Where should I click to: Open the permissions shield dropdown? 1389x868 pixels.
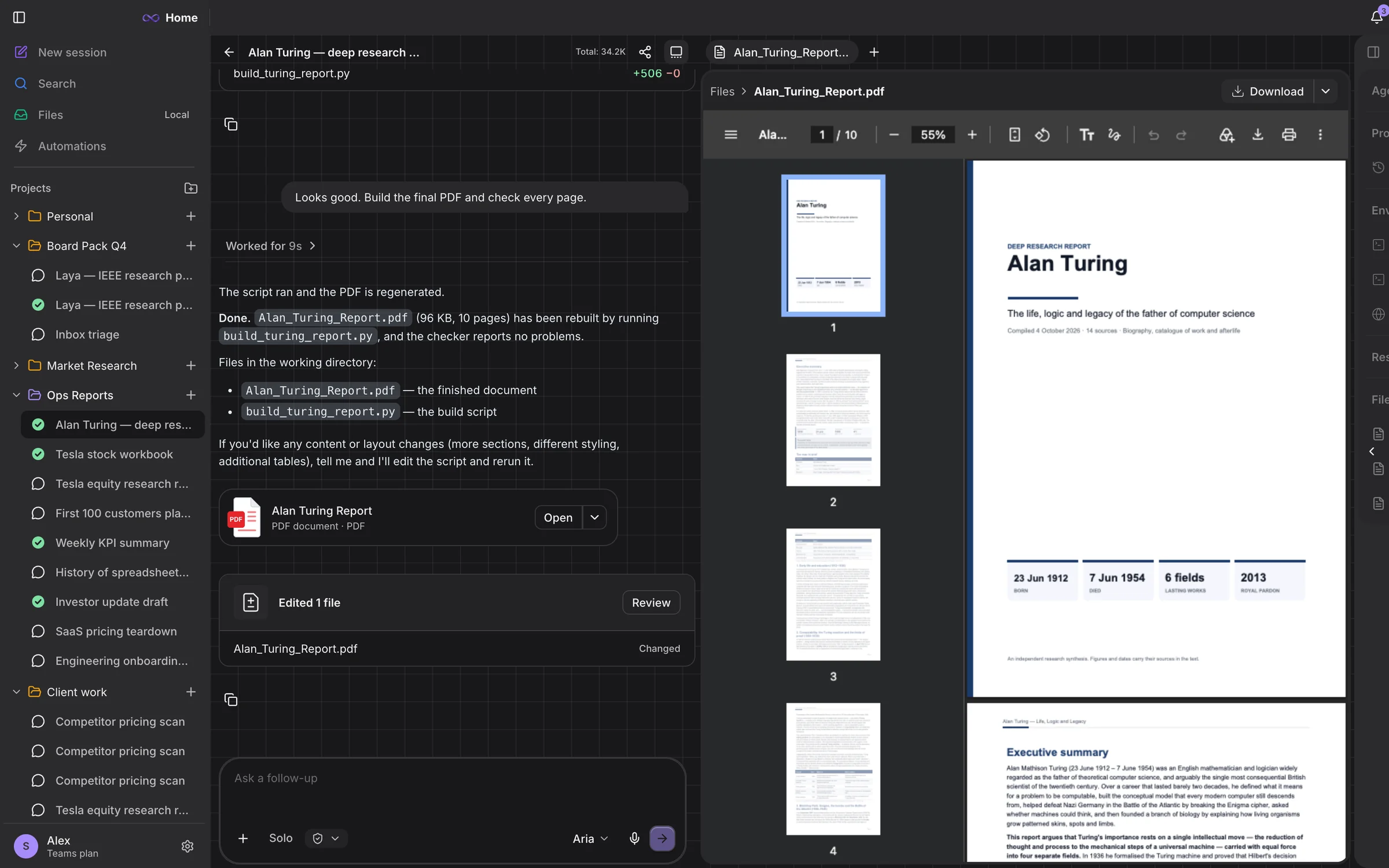click(x=326, y=838)
